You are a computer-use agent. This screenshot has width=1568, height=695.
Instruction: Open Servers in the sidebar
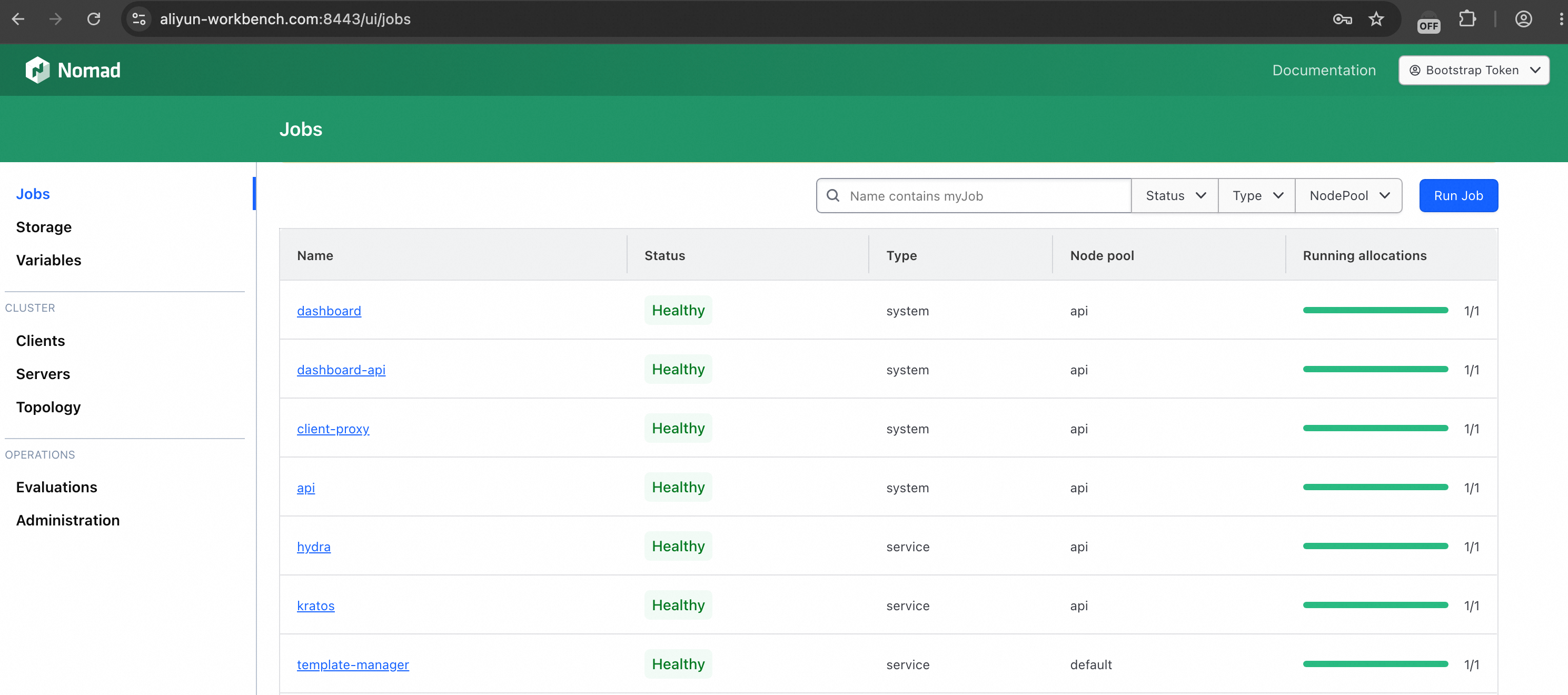(43, 374)
